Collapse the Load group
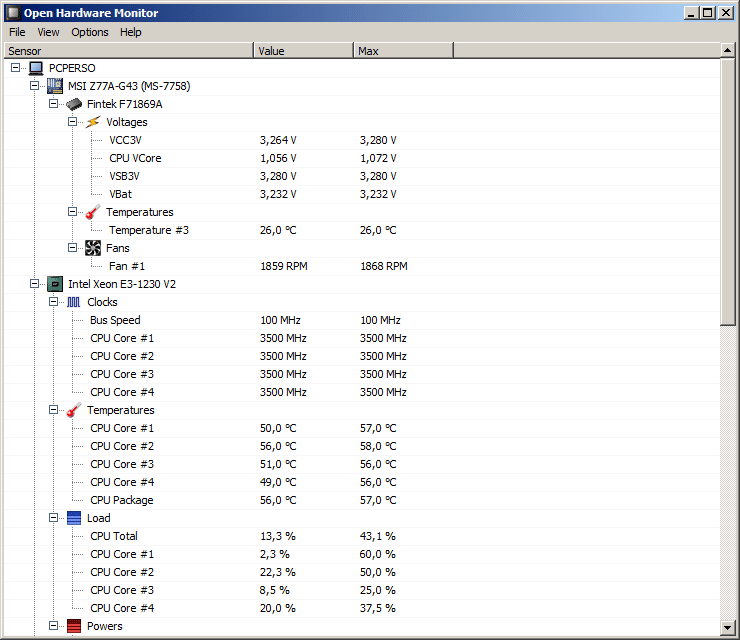 click(x=53, y=518)
